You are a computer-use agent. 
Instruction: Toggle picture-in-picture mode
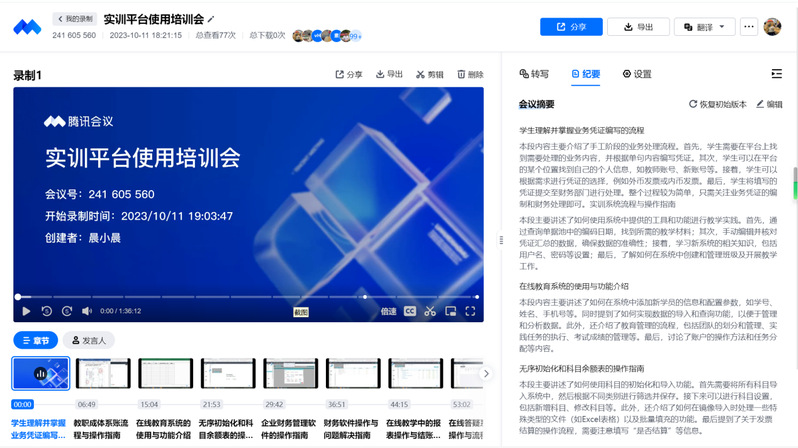451,311
